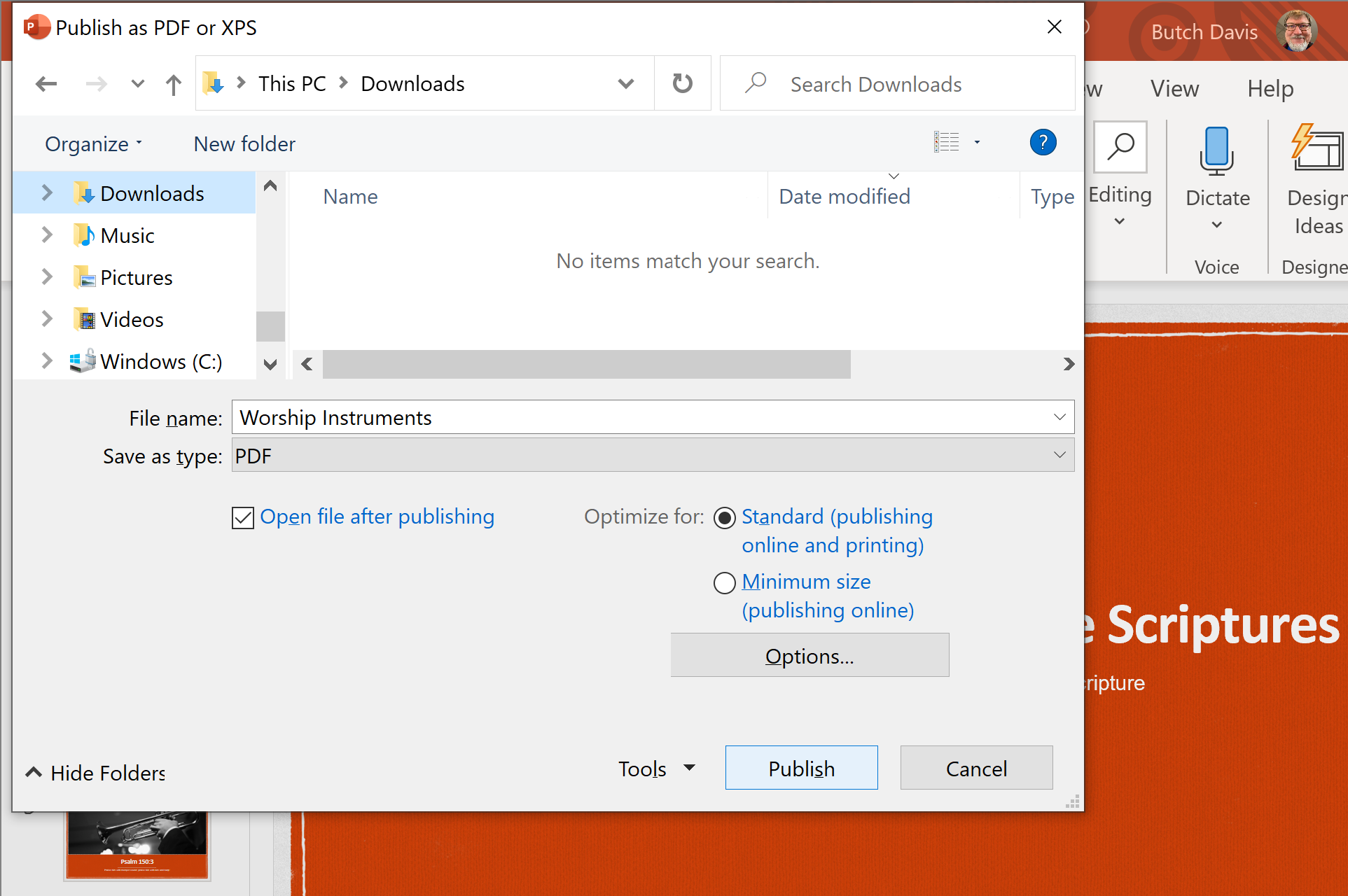This screenshot has width=1348, height=896.
Task: Expand the Dictate dropdown arrow
Action: click(x=1217, y=225)
